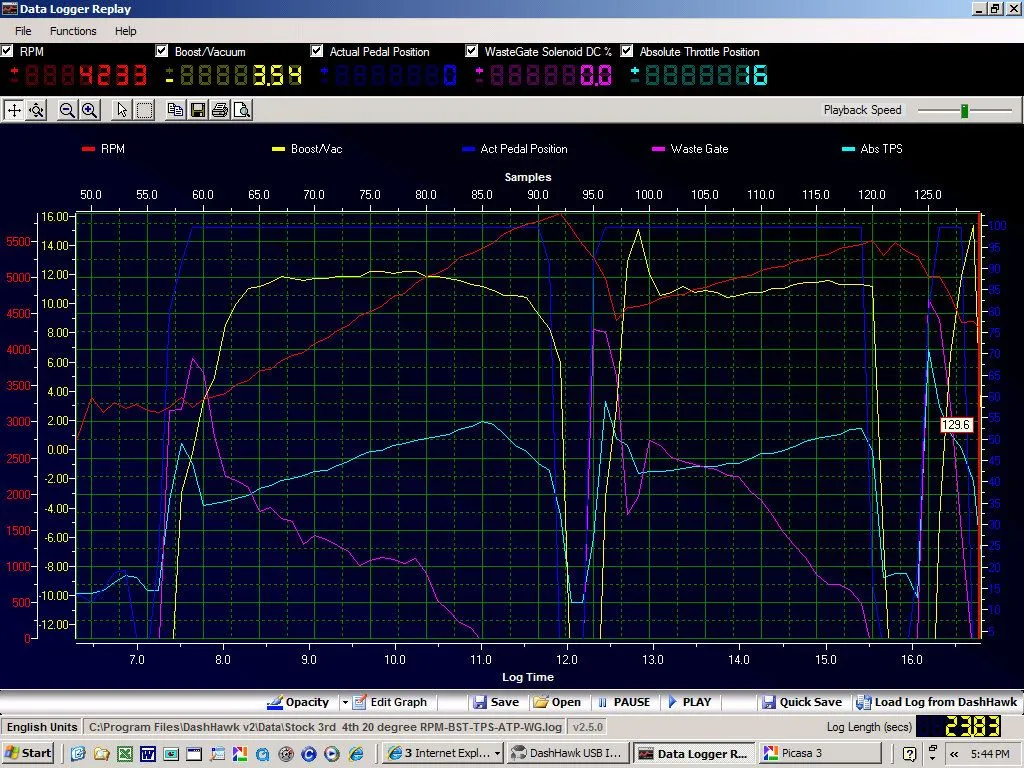
Task: Click the copy graph icon
Action: (175, 110)
